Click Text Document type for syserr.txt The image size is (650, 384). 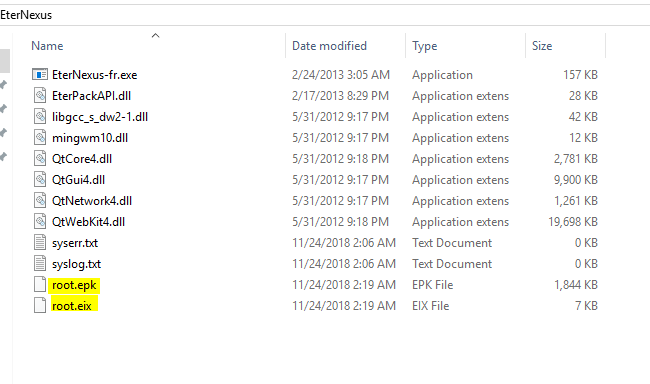coord(452,243)
